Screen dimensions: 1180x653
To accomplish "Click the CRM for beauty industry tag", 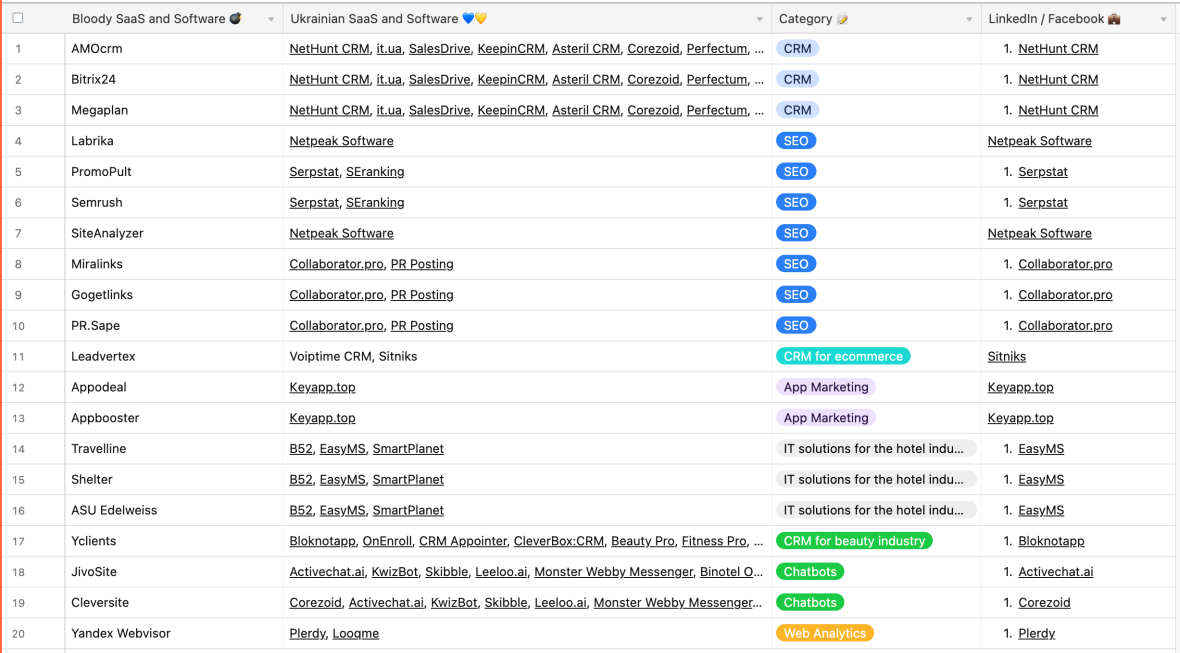I will (x=854, y=542).
